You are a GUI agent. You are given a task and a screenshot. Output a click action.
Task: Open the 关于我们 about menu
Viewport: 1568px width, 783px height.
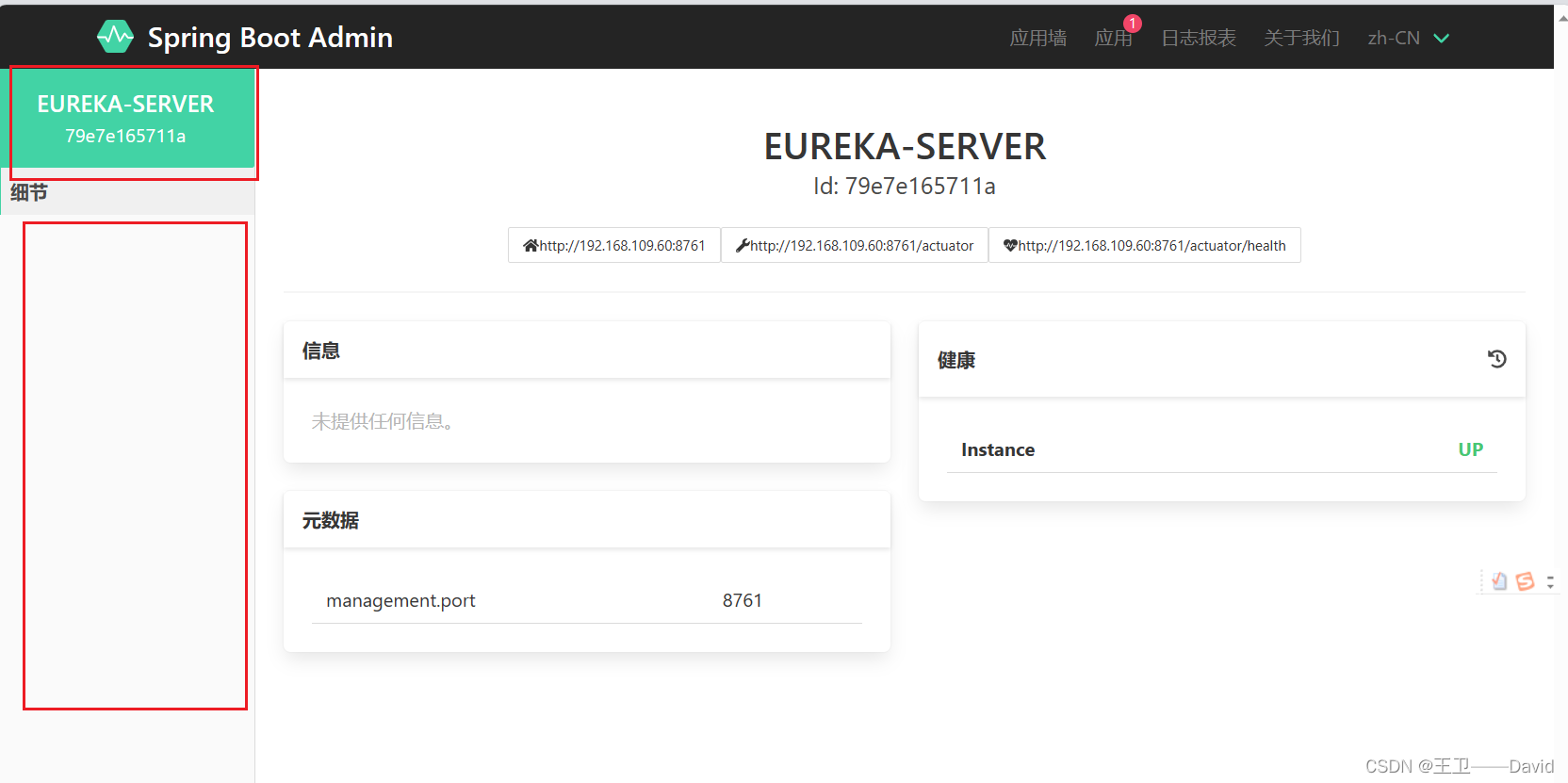click(1301, 38)
